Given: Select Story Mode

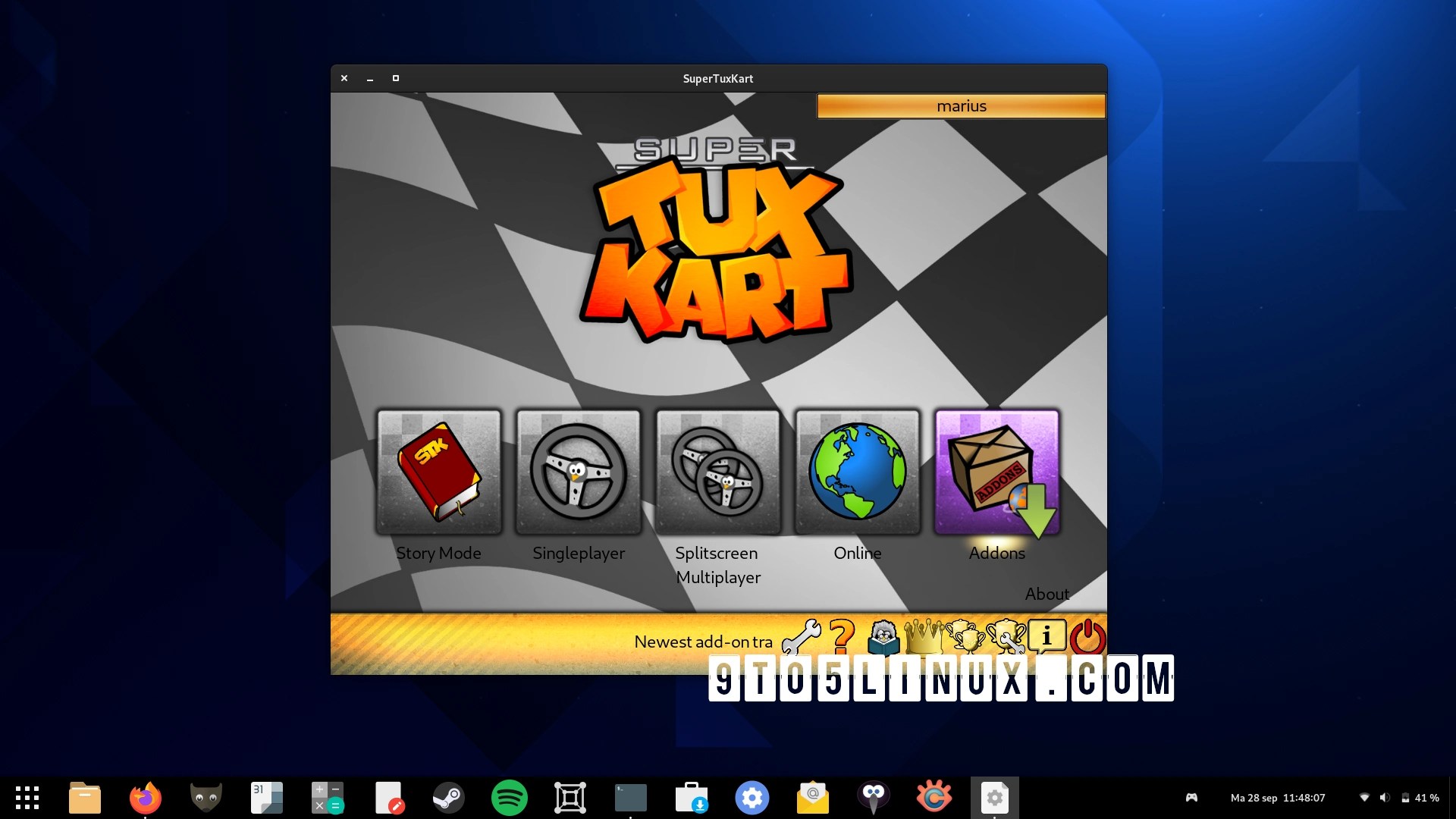Looking at the screenshot, I should coord(439,472).
